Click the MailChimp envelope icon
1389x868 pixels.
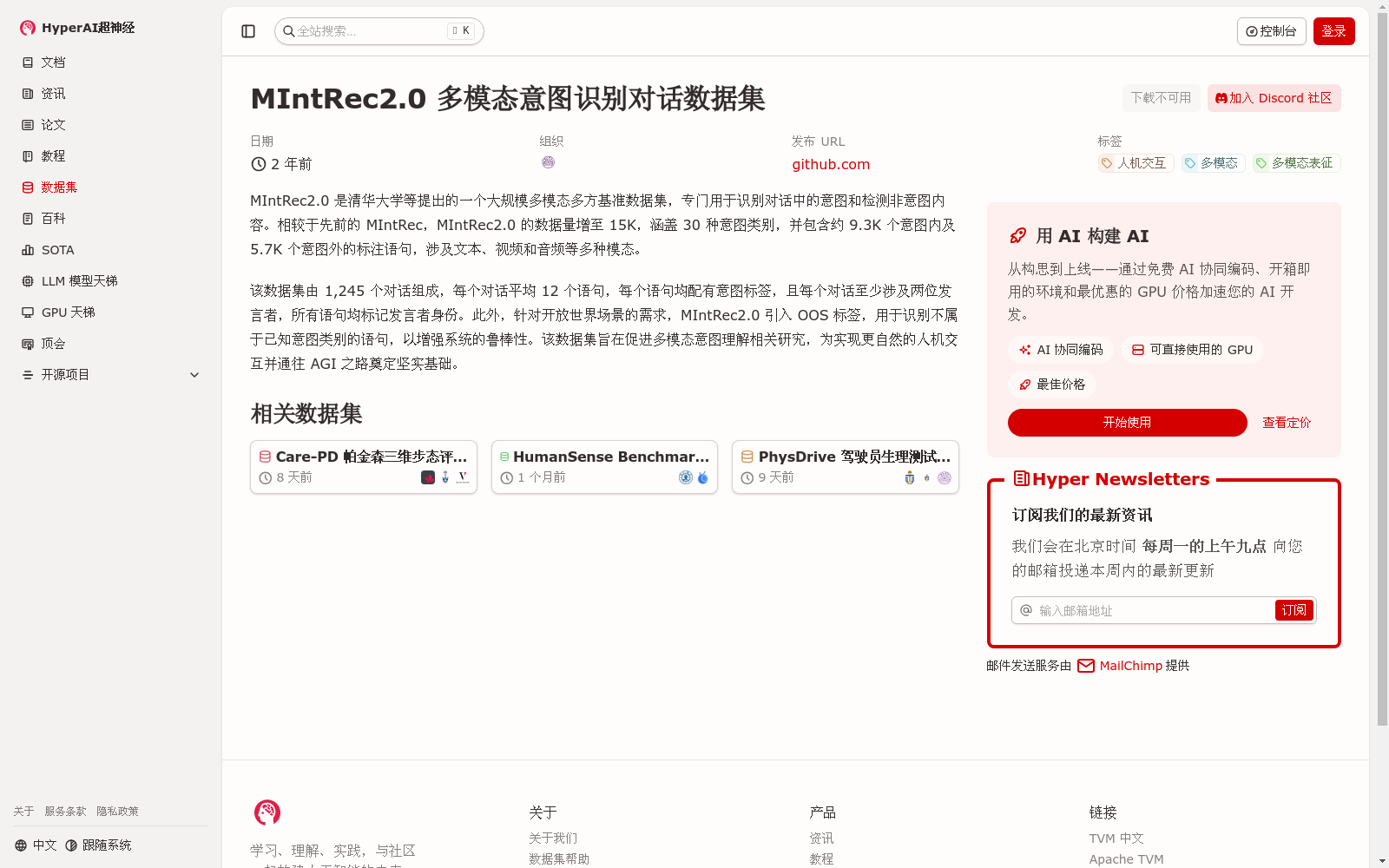pos(1085,666)
